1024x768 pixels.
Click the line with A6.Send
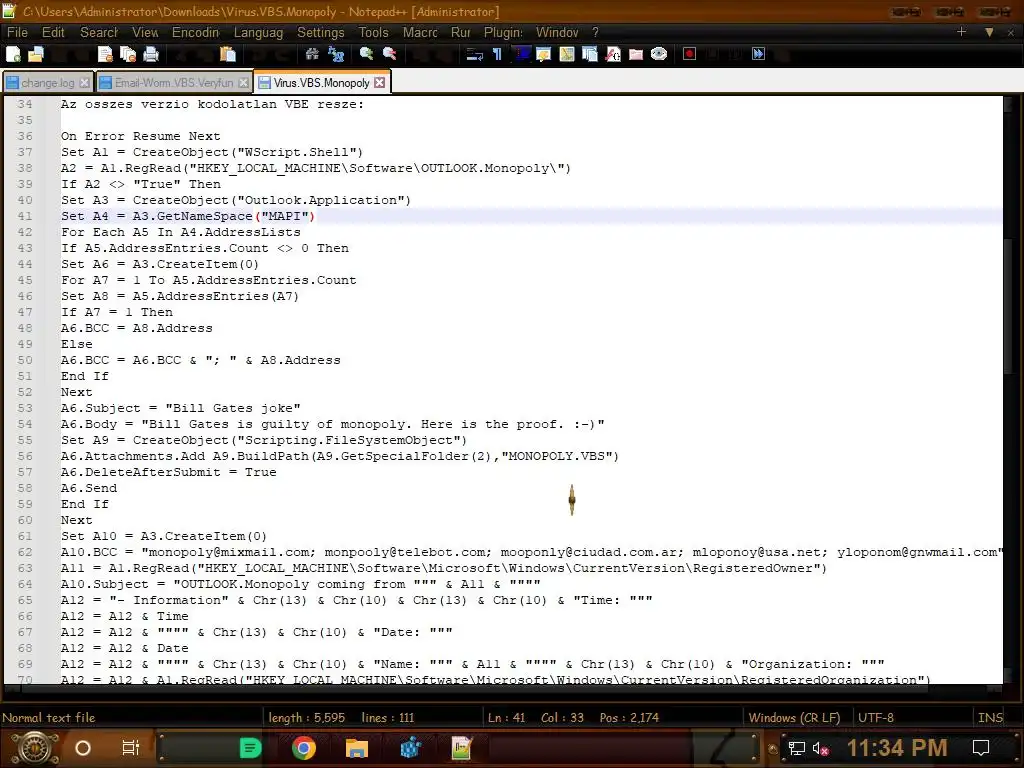[x=89, y=488]
